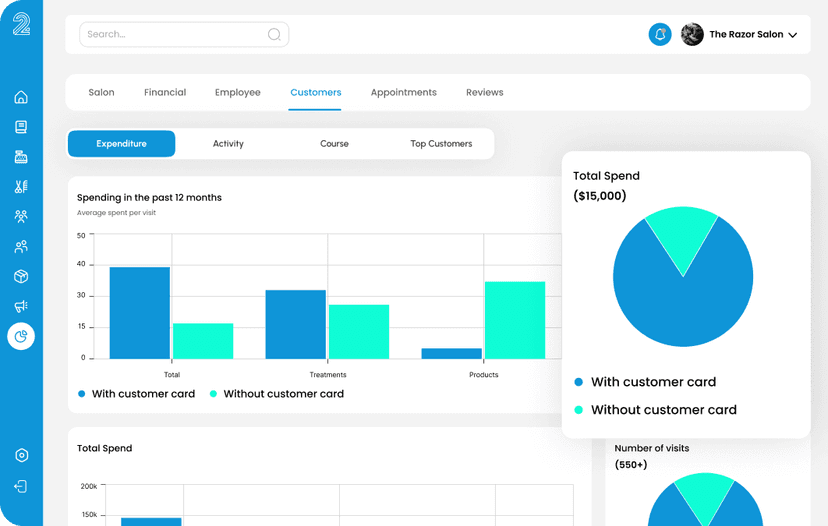
Task: Select the Expenditure sub-tab button
Action: [x=121, y=144]
